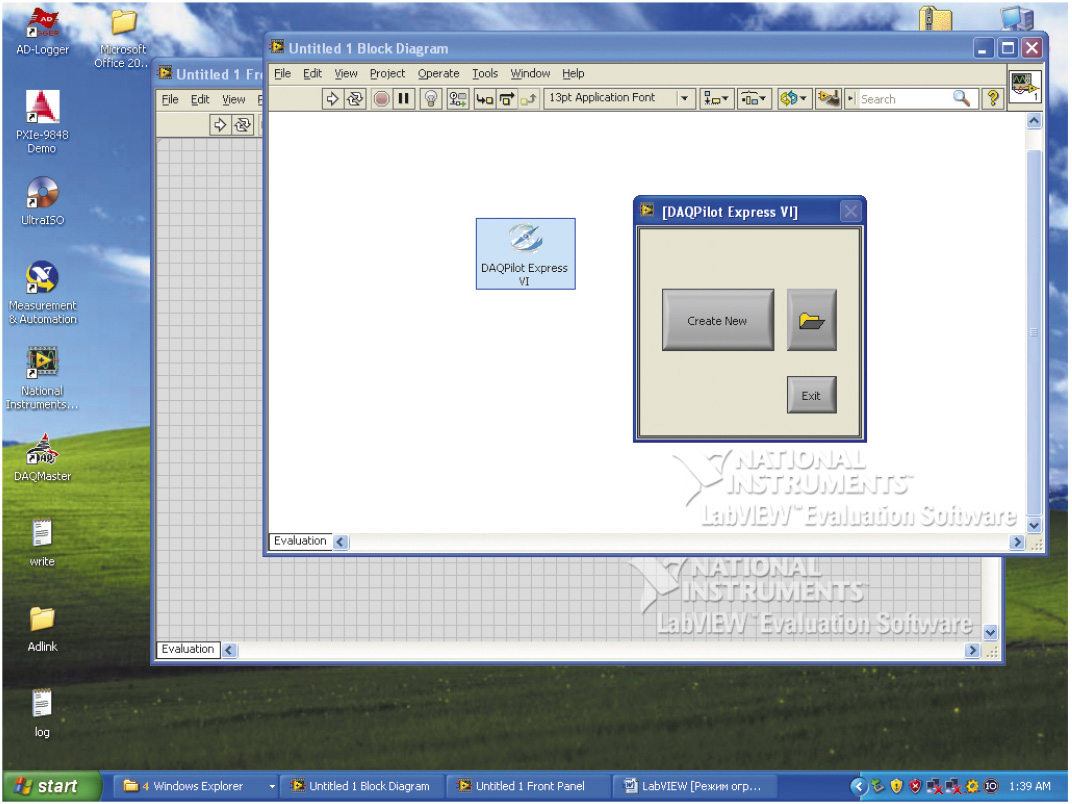Image resolution: width=1072 pixels, height=804 pixels.
Task: Click the Front Panel horizontal scrollbar left arrow
Action: pyautogui.click(x=230, y=650)
